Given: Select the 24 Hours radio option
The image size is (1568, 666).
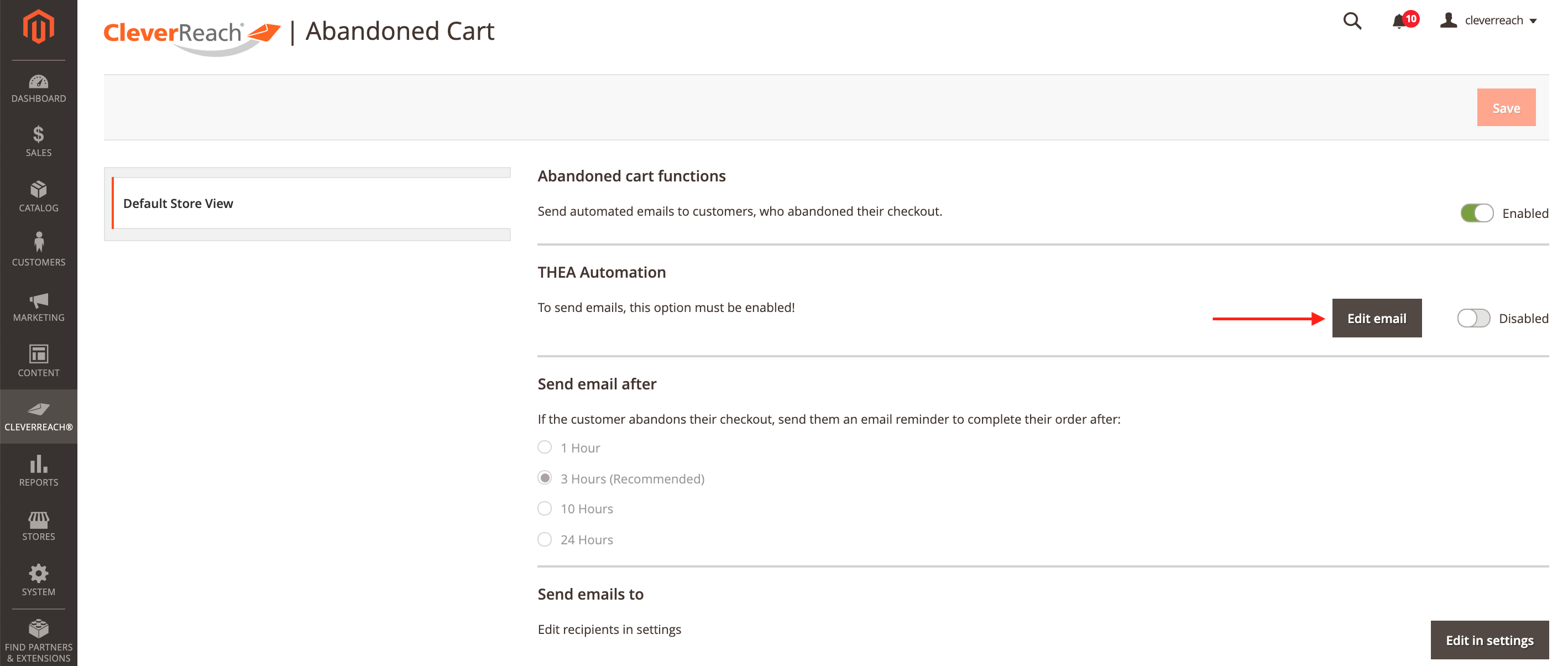Looking at the screenshot, I should (x=544, y=539).
